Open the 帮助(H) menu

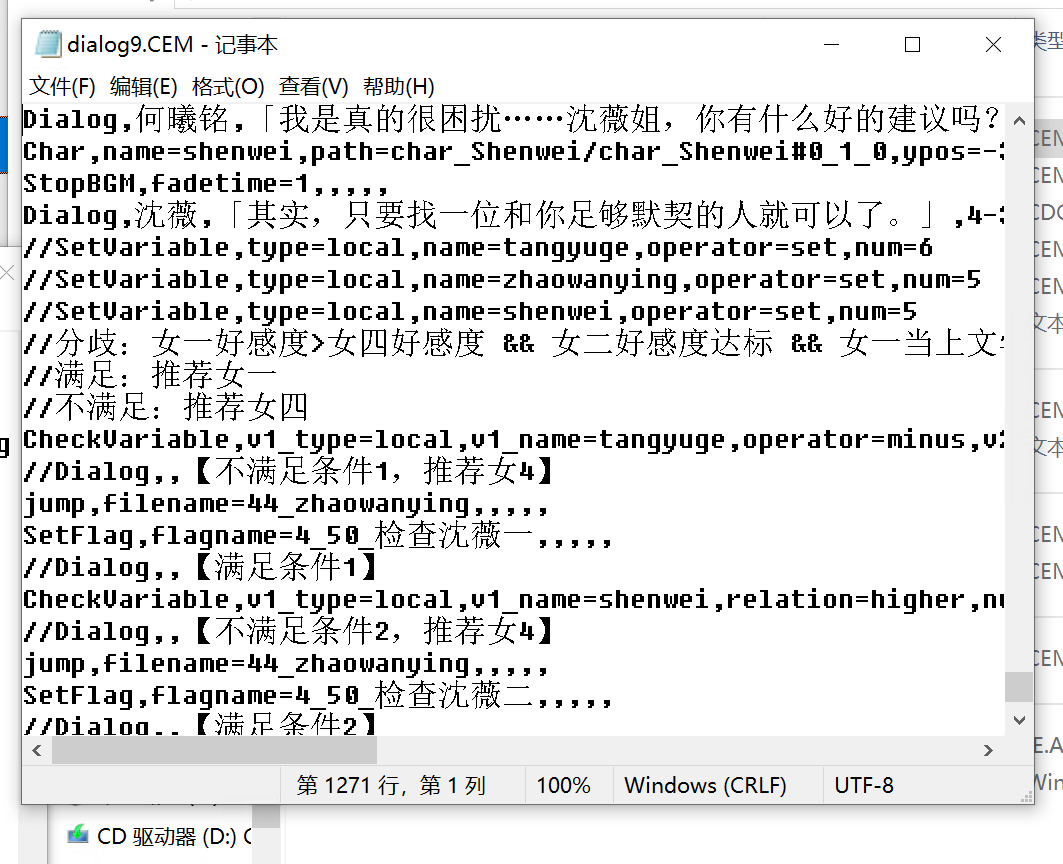click(x=399, y=86)
